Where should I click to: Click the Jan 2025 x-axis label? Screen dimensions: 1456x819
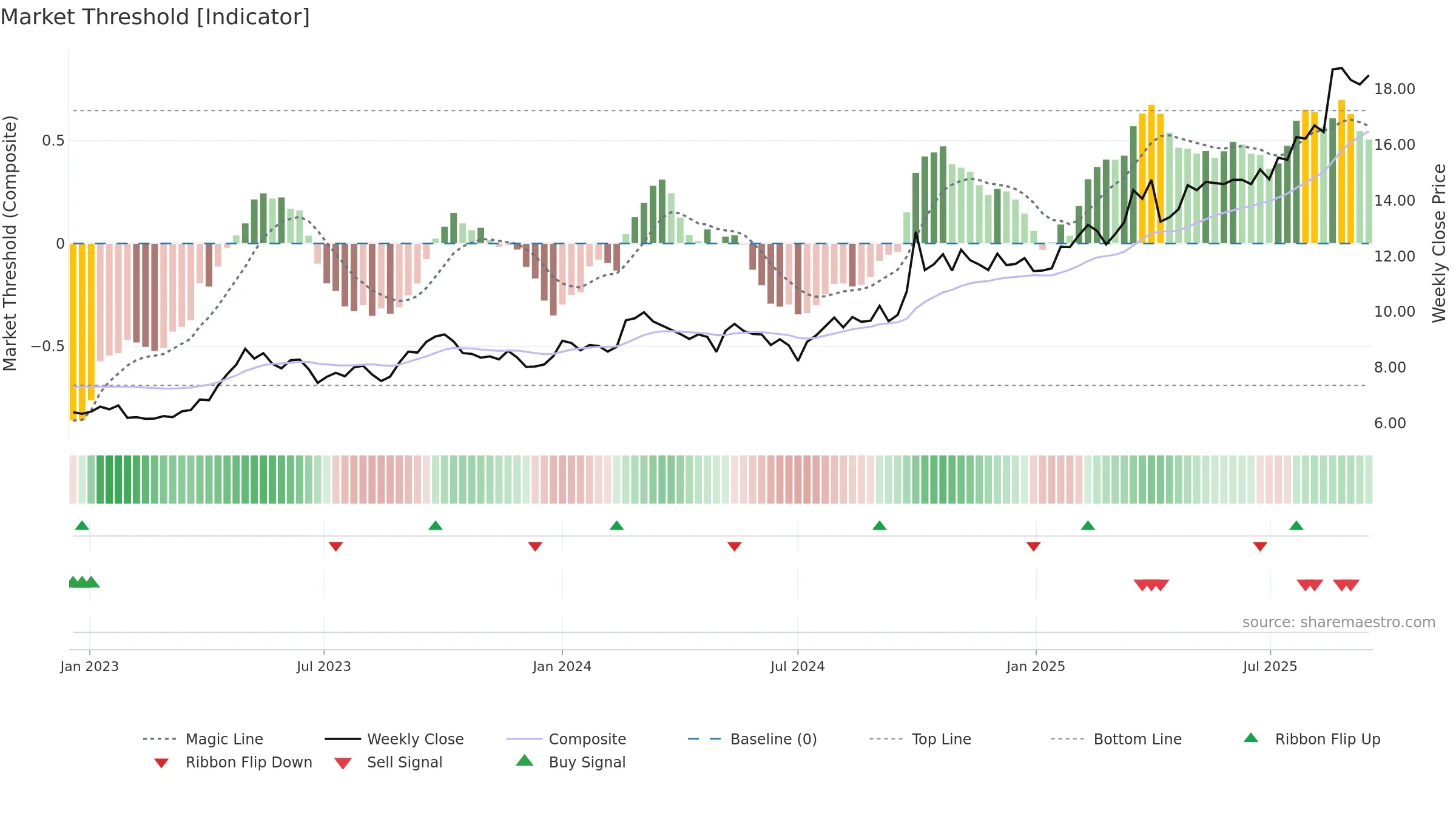click(x=1036, y=666)
